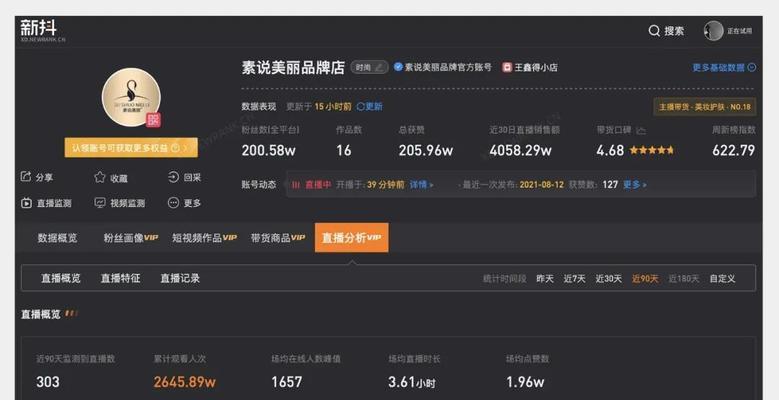Click the 分享 share icon
The image size is (779, 400).
26,176
